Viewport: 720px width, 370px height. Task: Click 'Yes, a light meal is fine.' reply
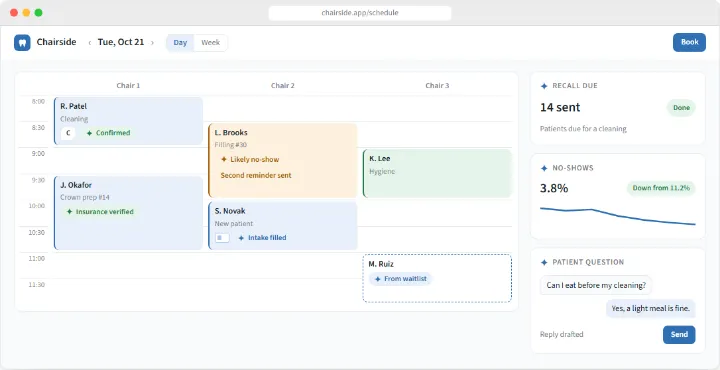pyautogui.click(x=651, y=309)
